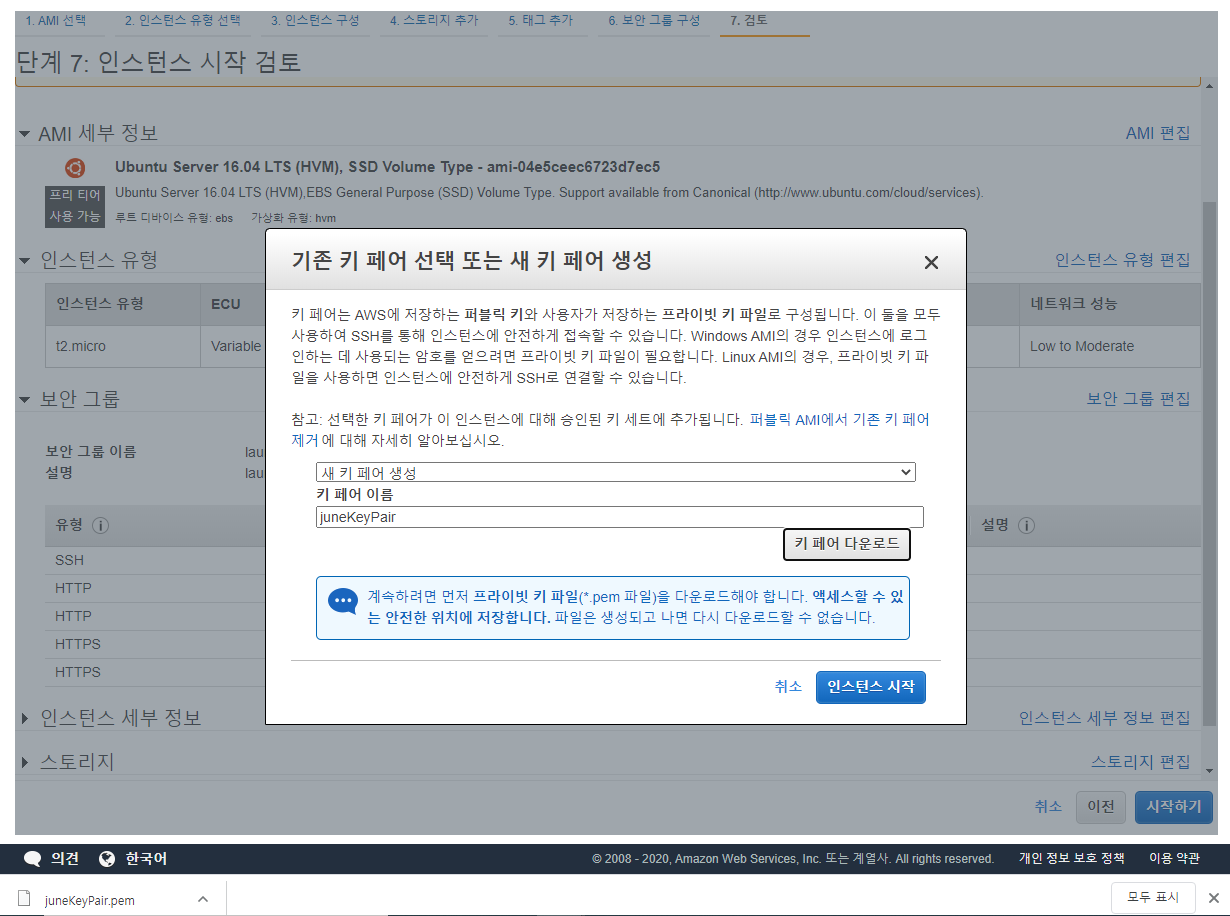Click the AMI 편집 link
This screenshot has height=916, width=1230.
[x=1158, y=133]
